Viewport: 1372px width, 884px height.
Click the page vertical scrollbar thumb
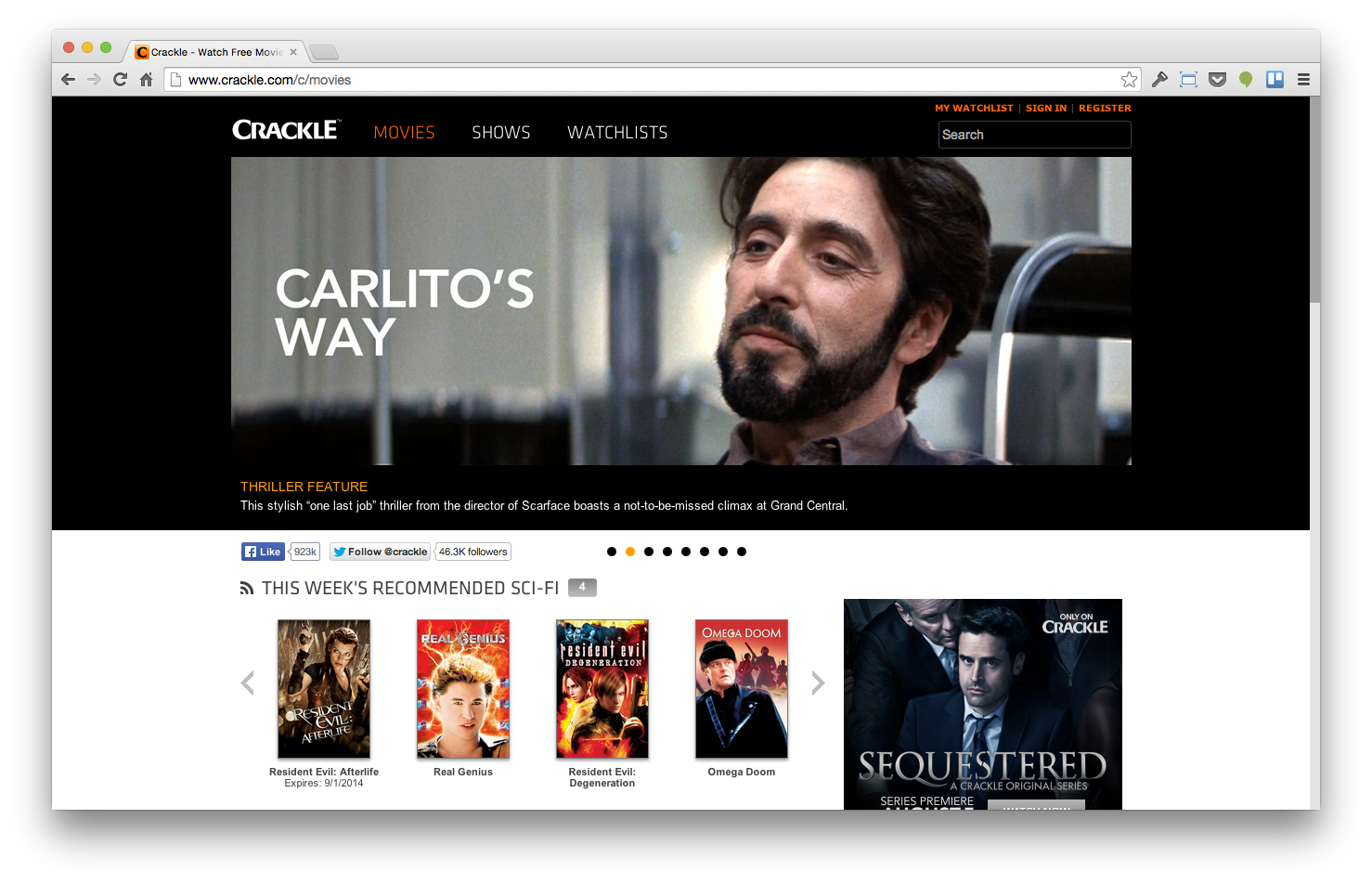pyautogui.click(x=1314, y=200)
